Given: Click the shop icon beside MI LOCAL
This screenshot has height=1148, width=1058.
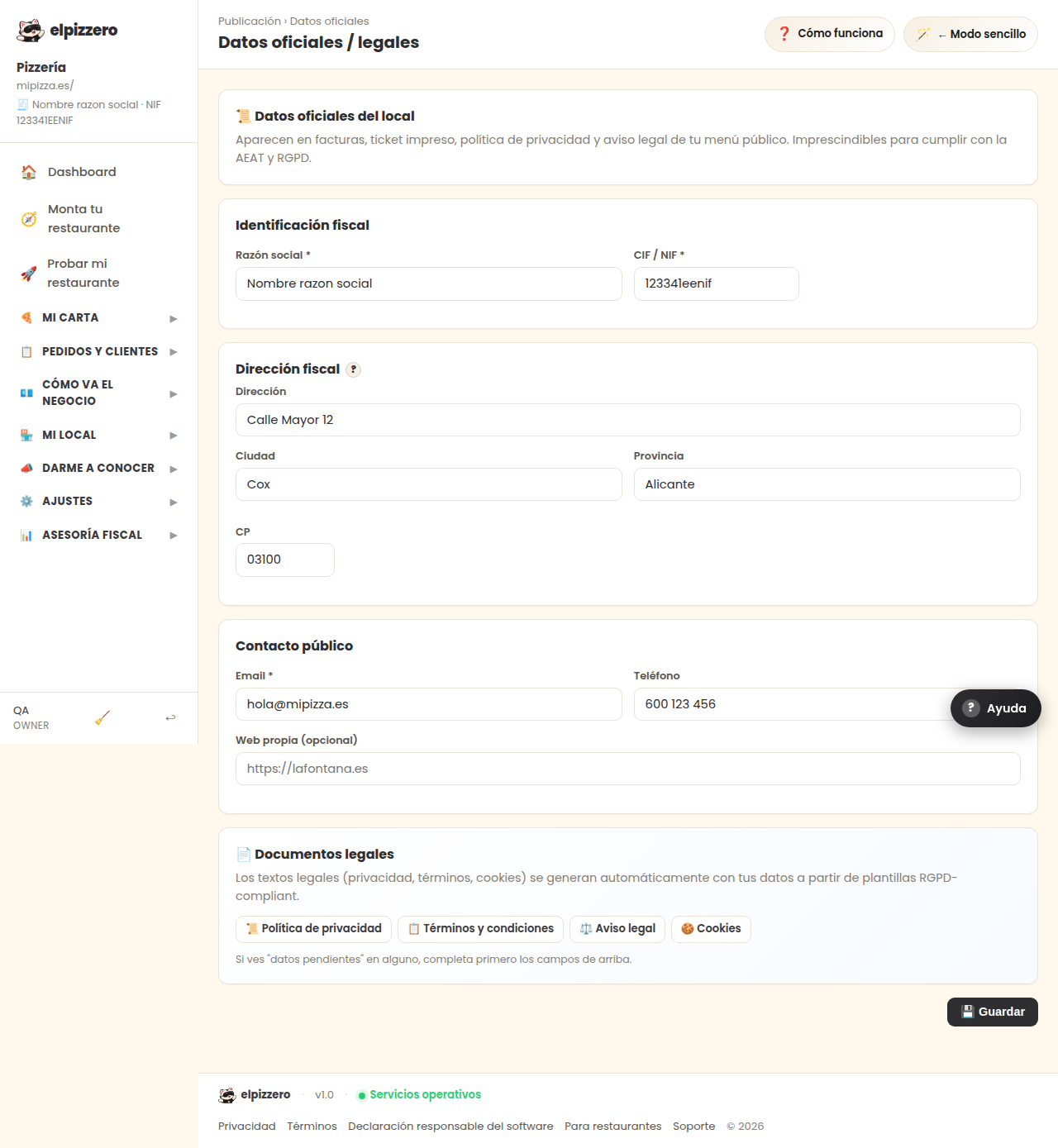Looking at the screenshot, I should pyautogui.click(x=26, y=435).
